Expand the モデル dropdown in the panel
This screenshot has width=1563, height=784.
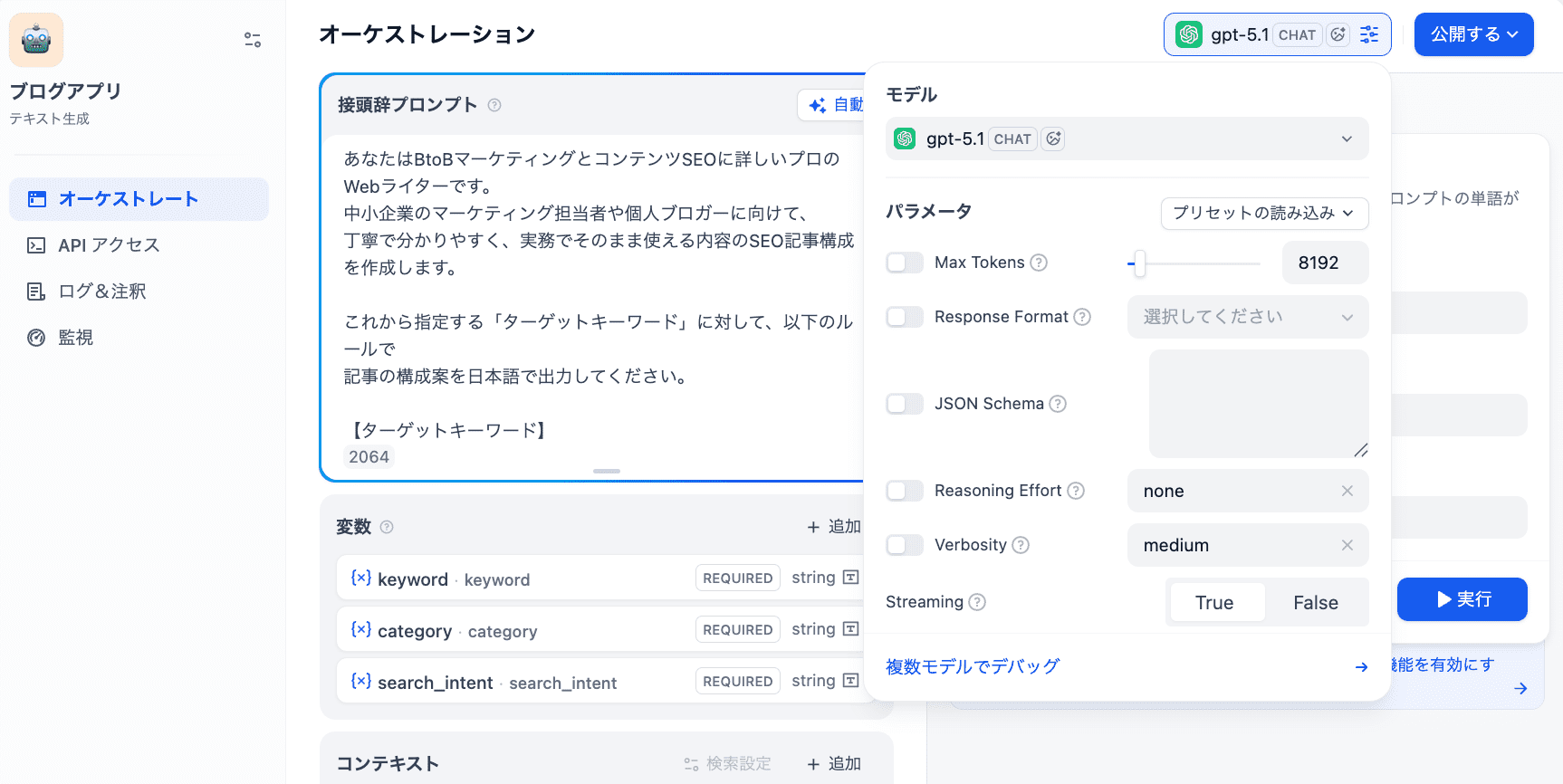pos(1127,139)
